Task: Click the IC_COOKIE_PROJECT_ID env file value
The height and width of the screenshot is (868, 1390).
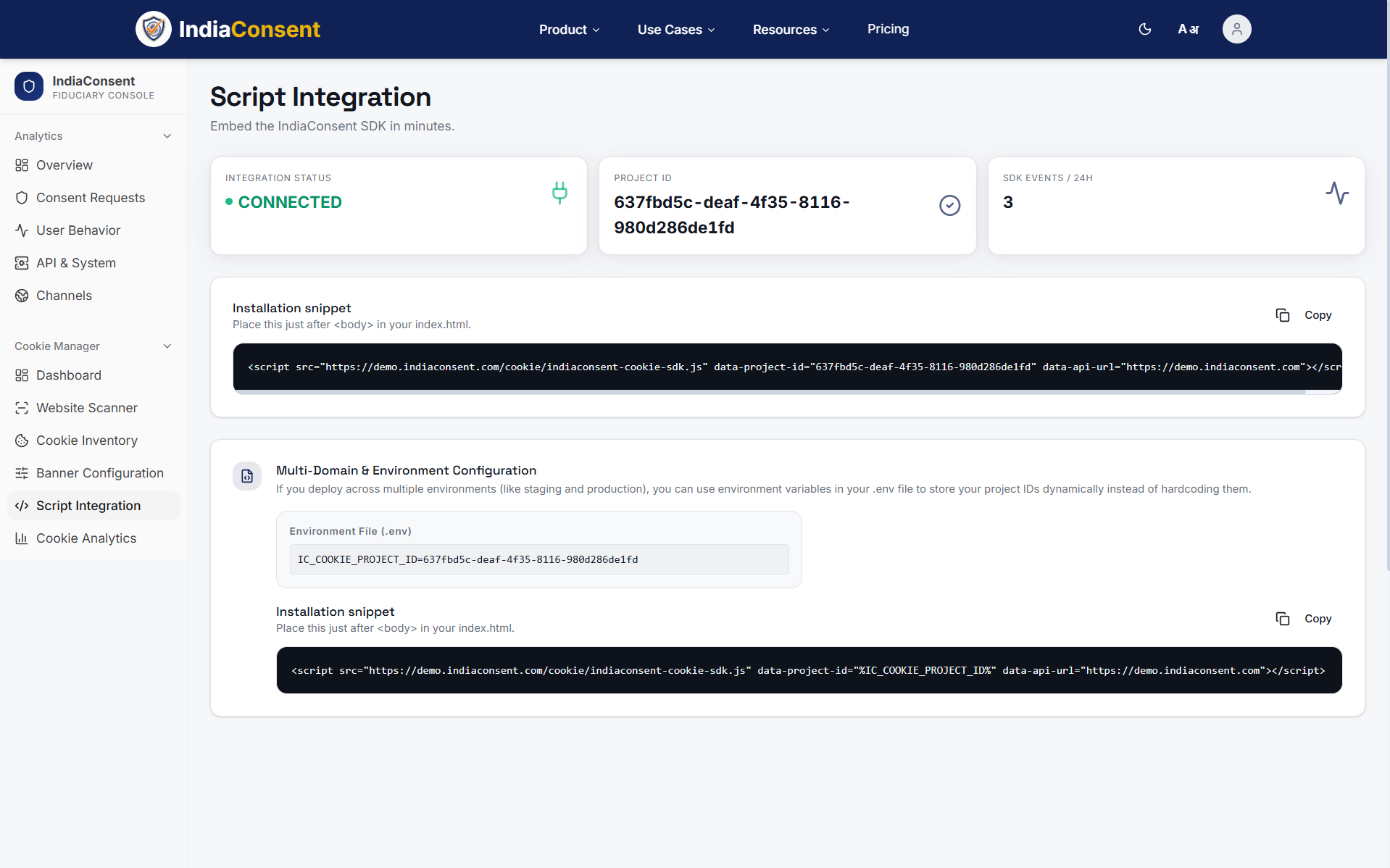Action: click(539, 559)
